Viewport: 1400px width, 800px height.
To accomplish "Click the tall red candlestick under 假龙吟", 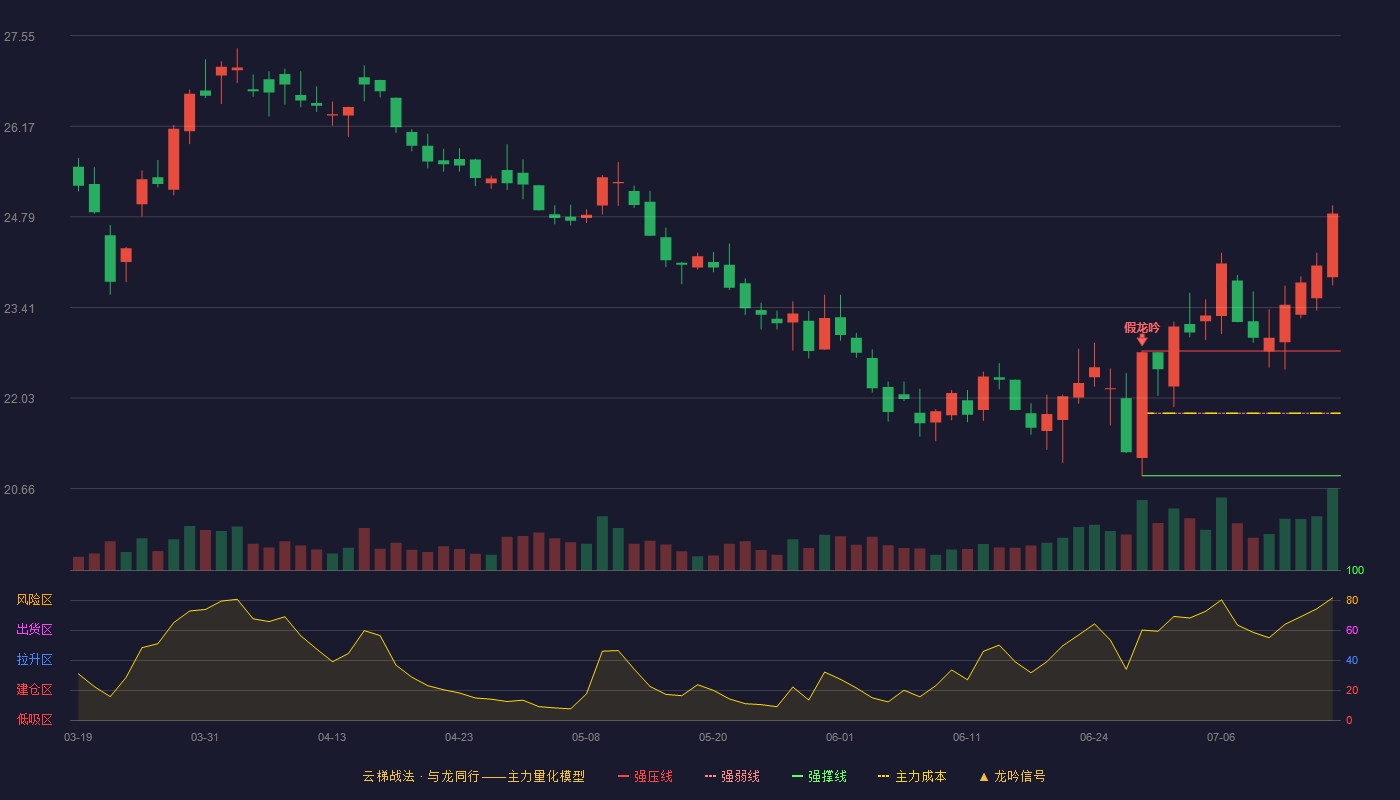I will pos(1142,405).
